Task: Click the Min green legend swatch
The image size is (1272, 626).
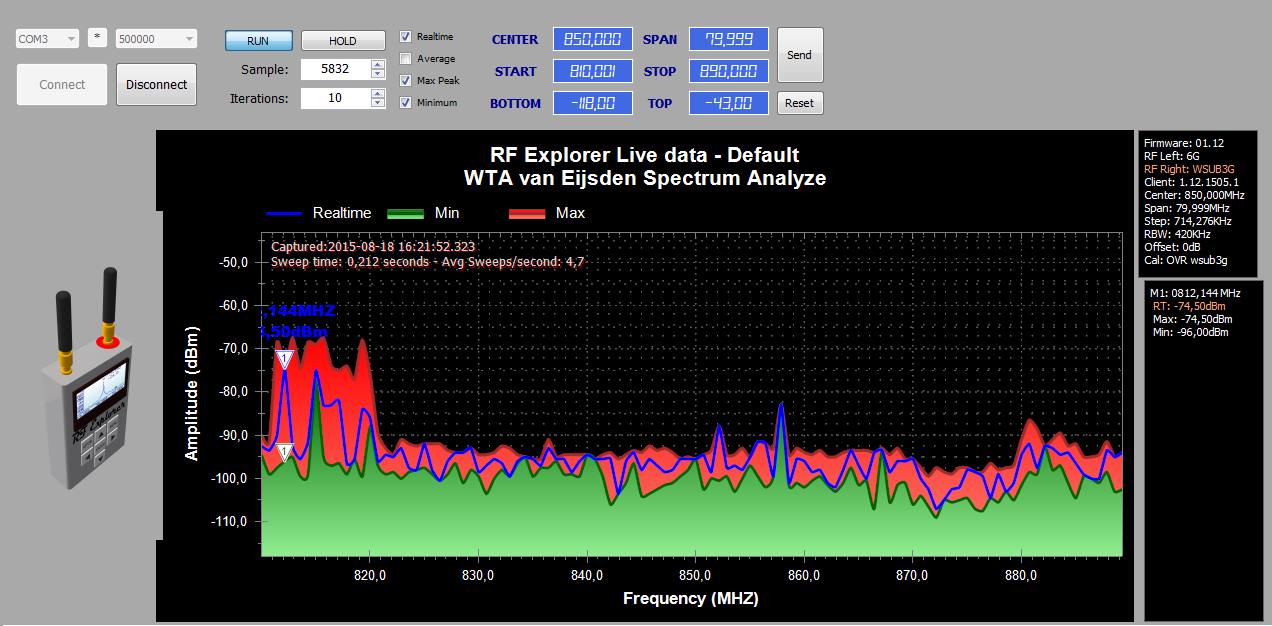Action: (406, 213)
